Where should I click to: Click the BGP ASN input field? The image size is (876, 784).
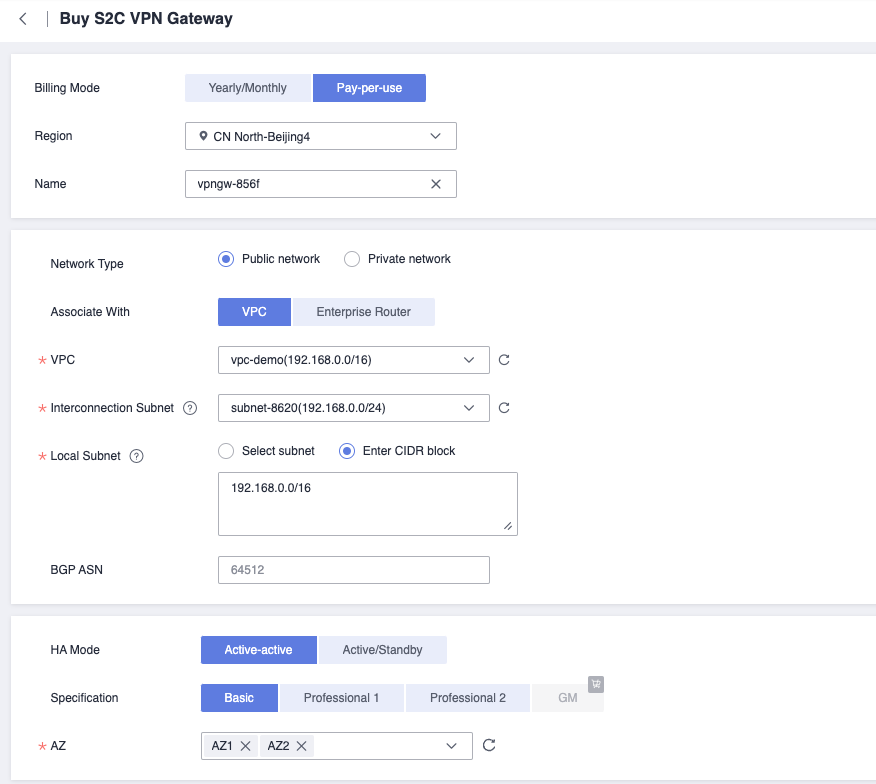[353, 570]
